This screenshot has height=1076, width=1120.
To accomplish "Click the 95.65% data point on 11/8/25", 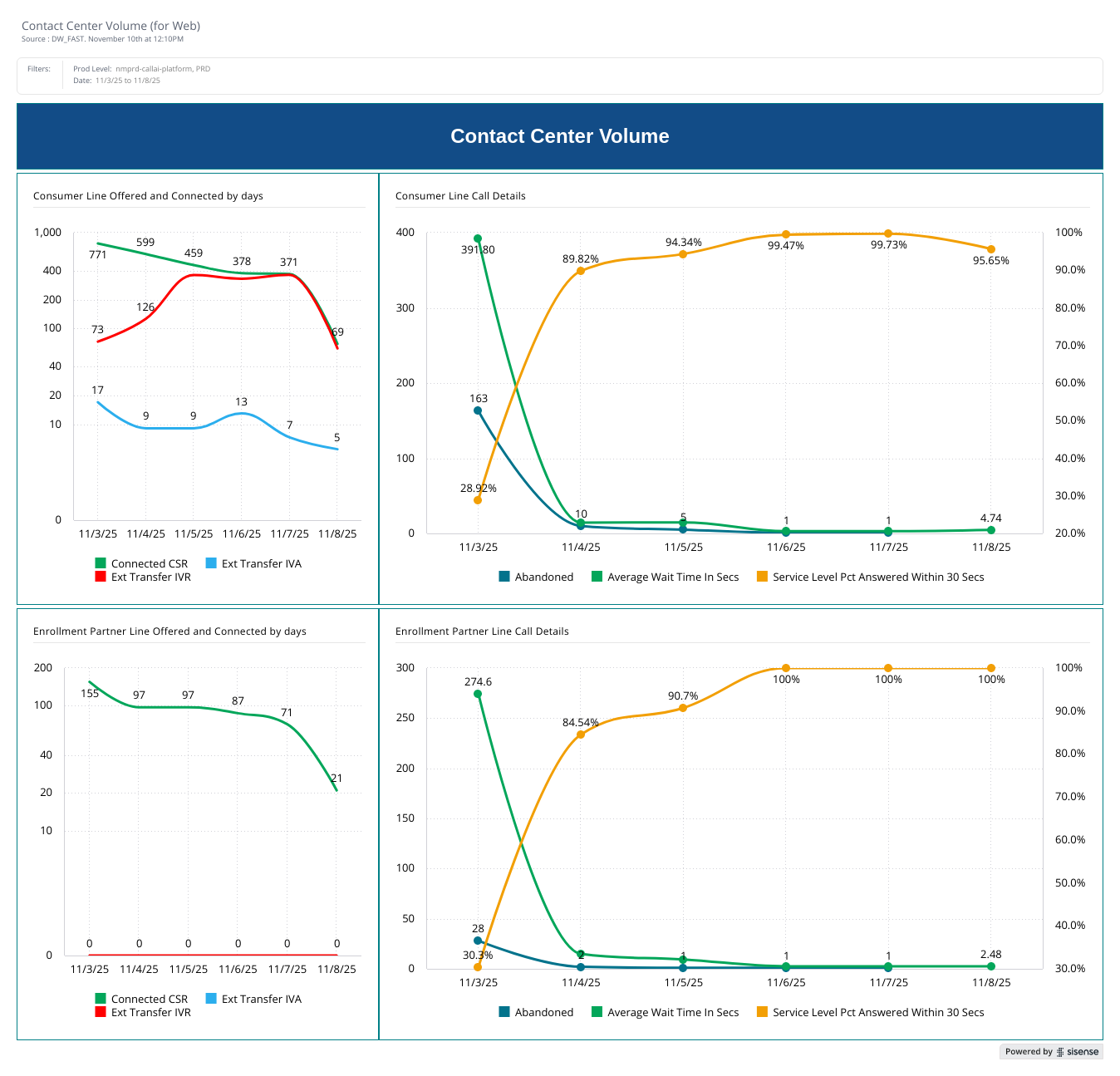I will pos(991,249).
